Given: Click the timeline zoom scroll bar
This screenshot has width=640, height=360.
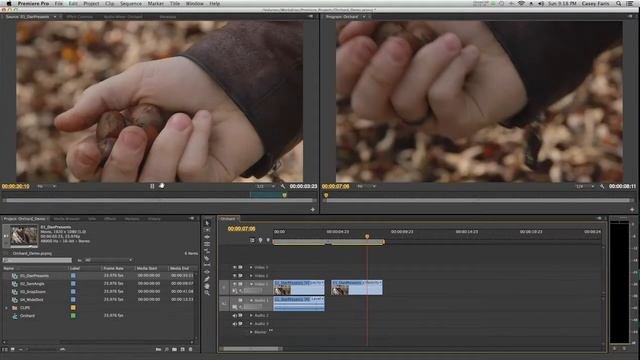Looking at the screenshot, I should click(x=250, y=349).
